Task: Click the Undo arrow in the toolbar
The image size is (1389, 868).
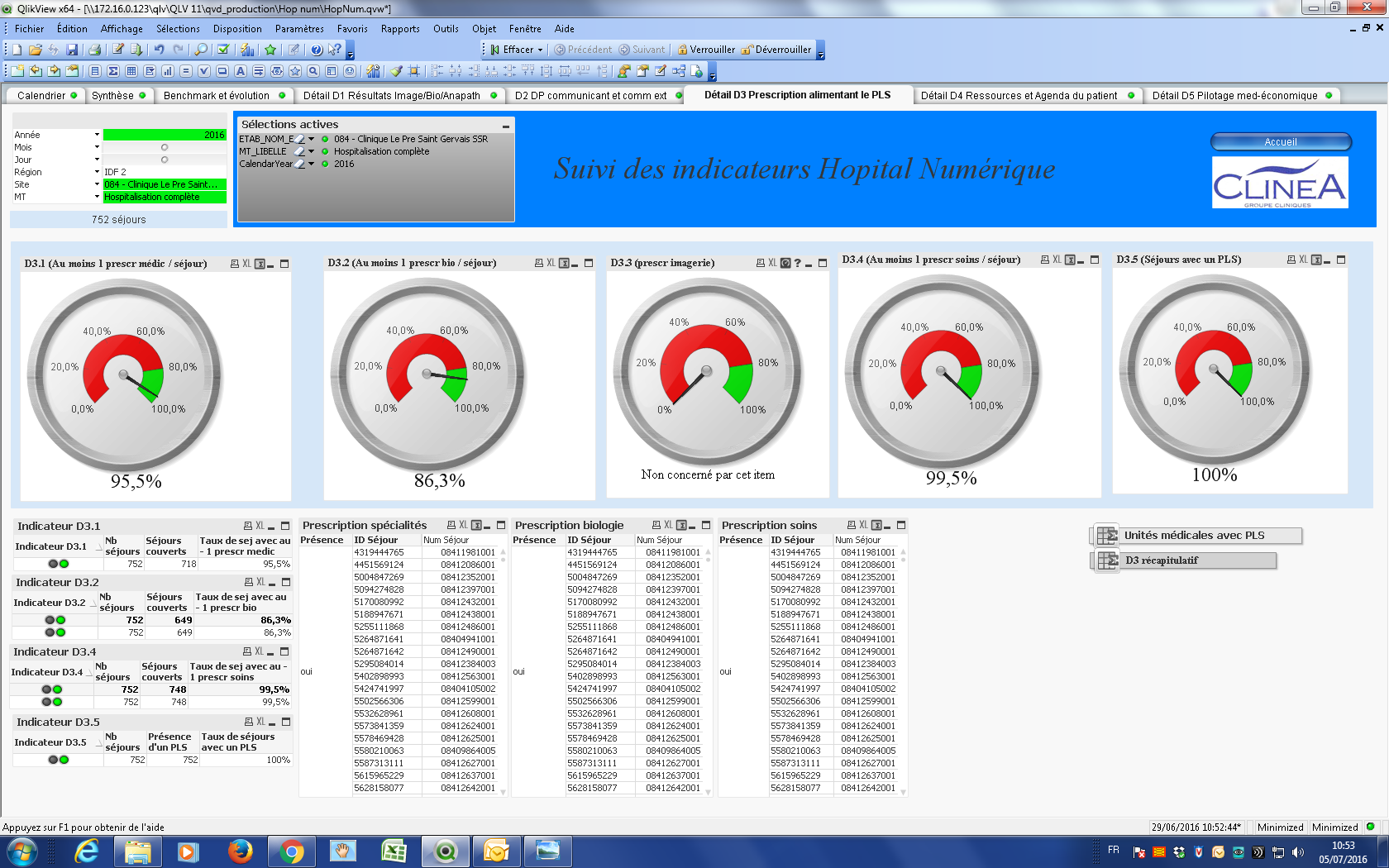Action: click(159, 50)
